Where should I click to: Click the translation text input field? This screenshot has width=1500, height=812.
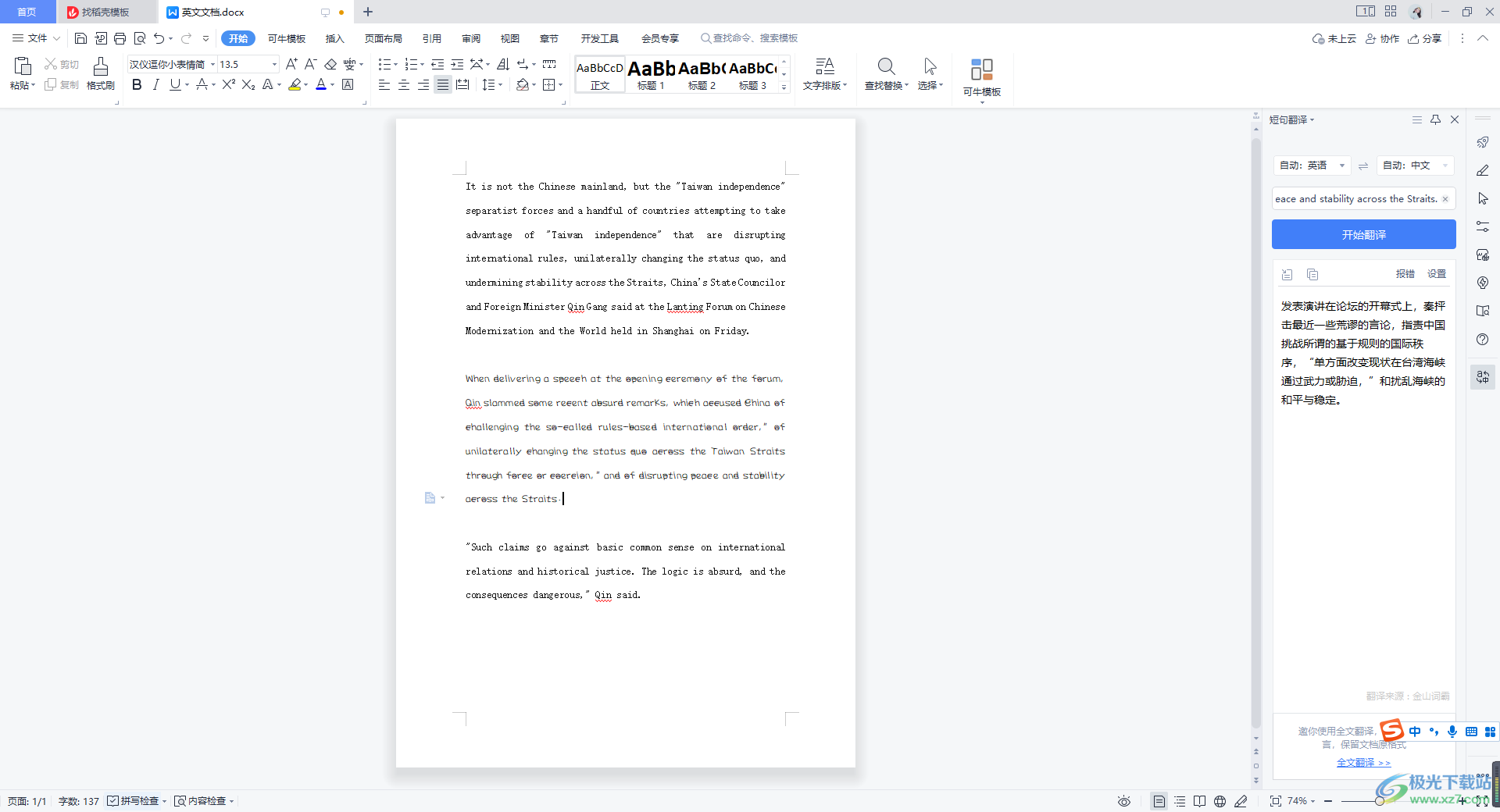pyautogui.click(x=1363, y=199)
